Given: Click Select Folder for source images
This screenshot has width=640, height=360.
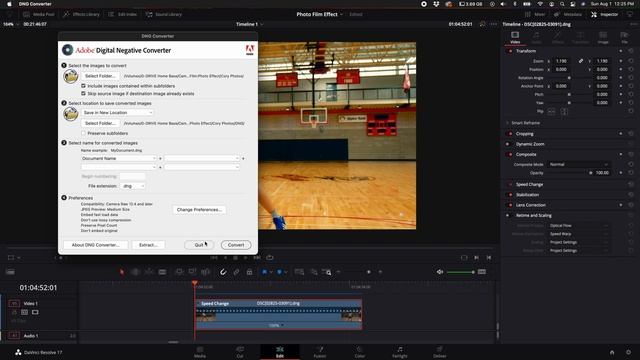Looking at the screenshot, I should tap(100, 76).
